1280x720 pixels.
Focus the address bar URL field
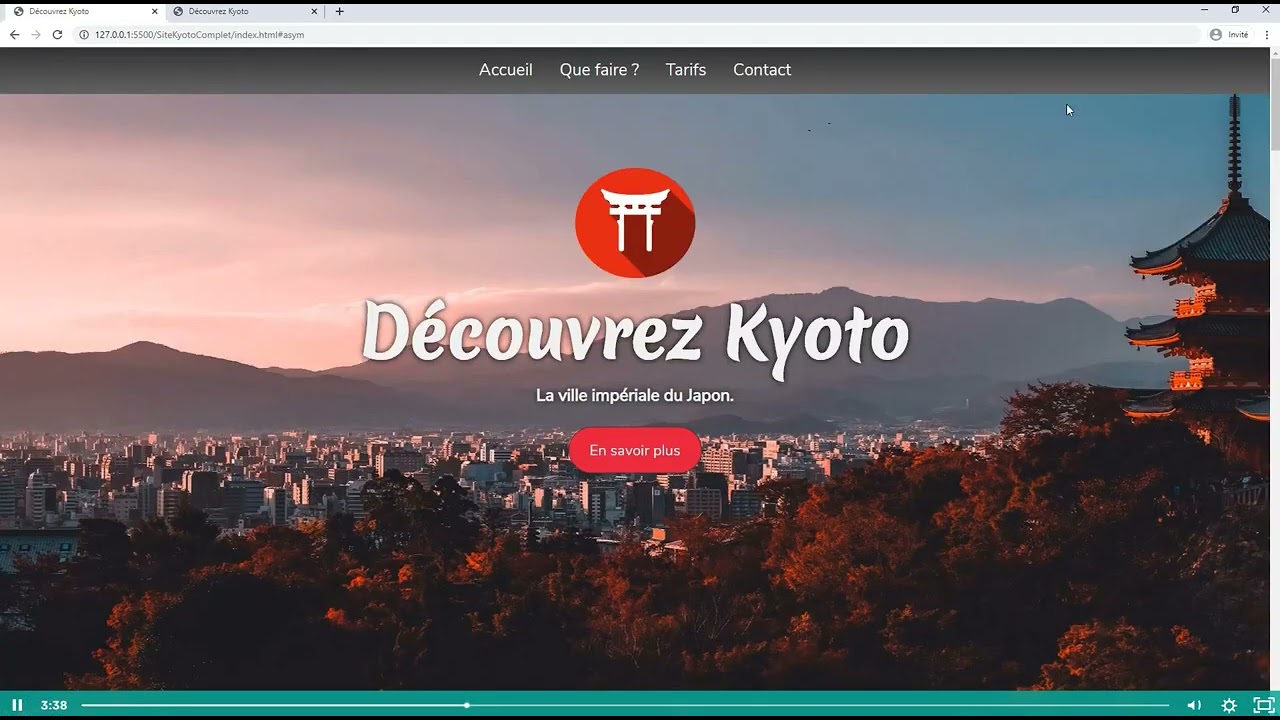[x=640, y=34]
